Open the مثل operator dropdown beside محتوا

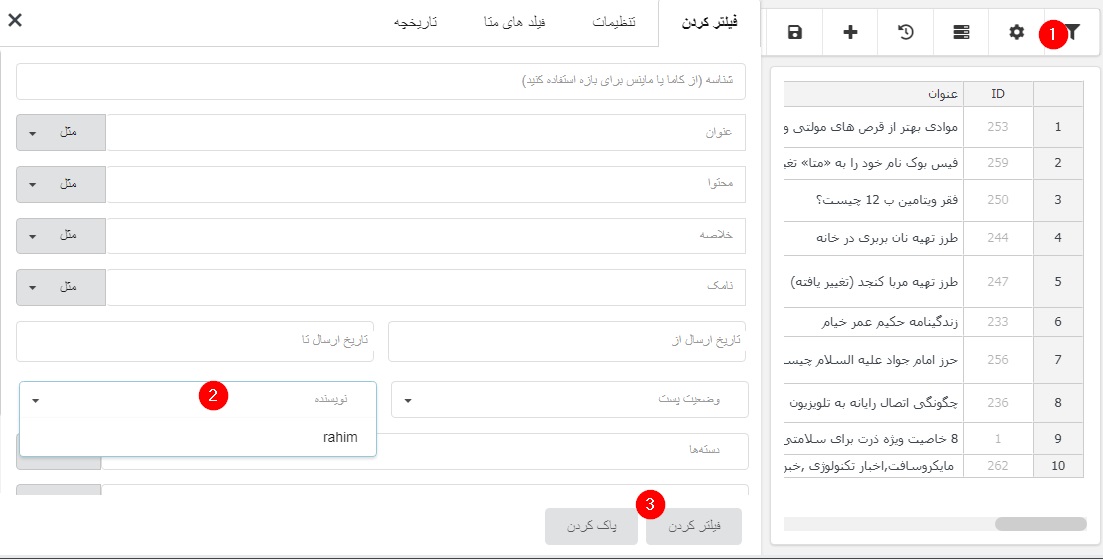[61, 184]
